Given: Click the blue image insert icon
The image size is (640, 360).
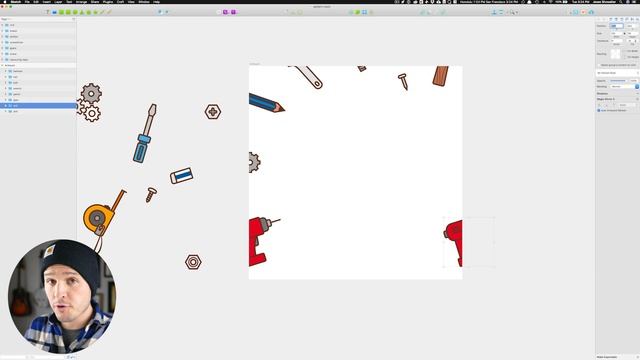Looking at the screenshot, I should click(54, 12).
